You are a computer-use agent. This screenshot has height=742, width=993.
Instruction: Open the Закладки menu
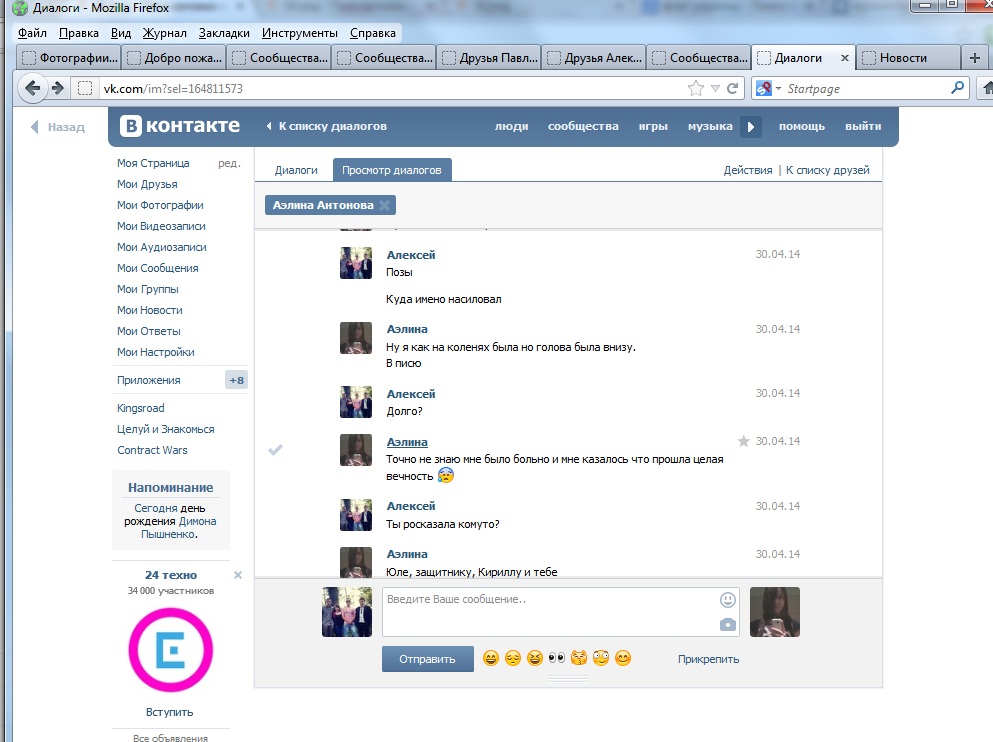pyautogui.click(x=224, y=33)
